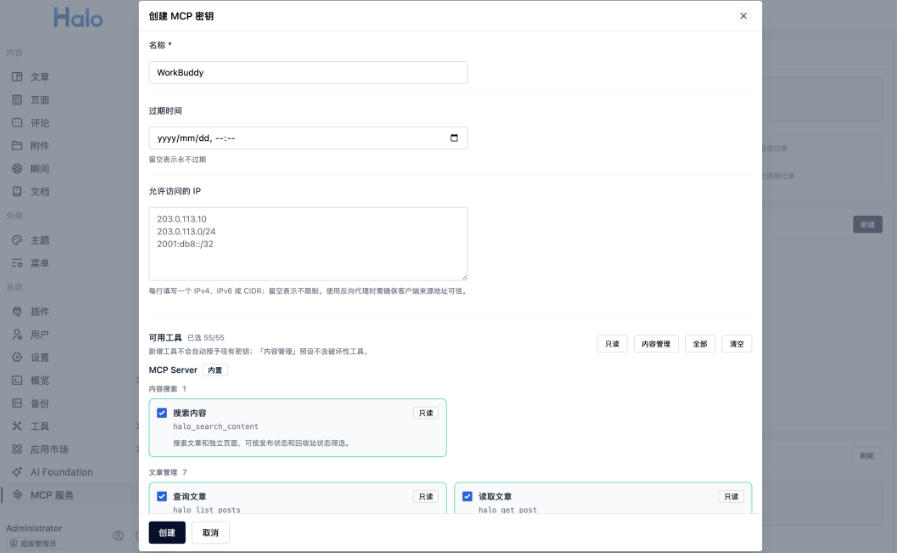The image size is (897, 553).
Task: Click the 只读 tag on 查询文章 card
Action: coord(426,496)
